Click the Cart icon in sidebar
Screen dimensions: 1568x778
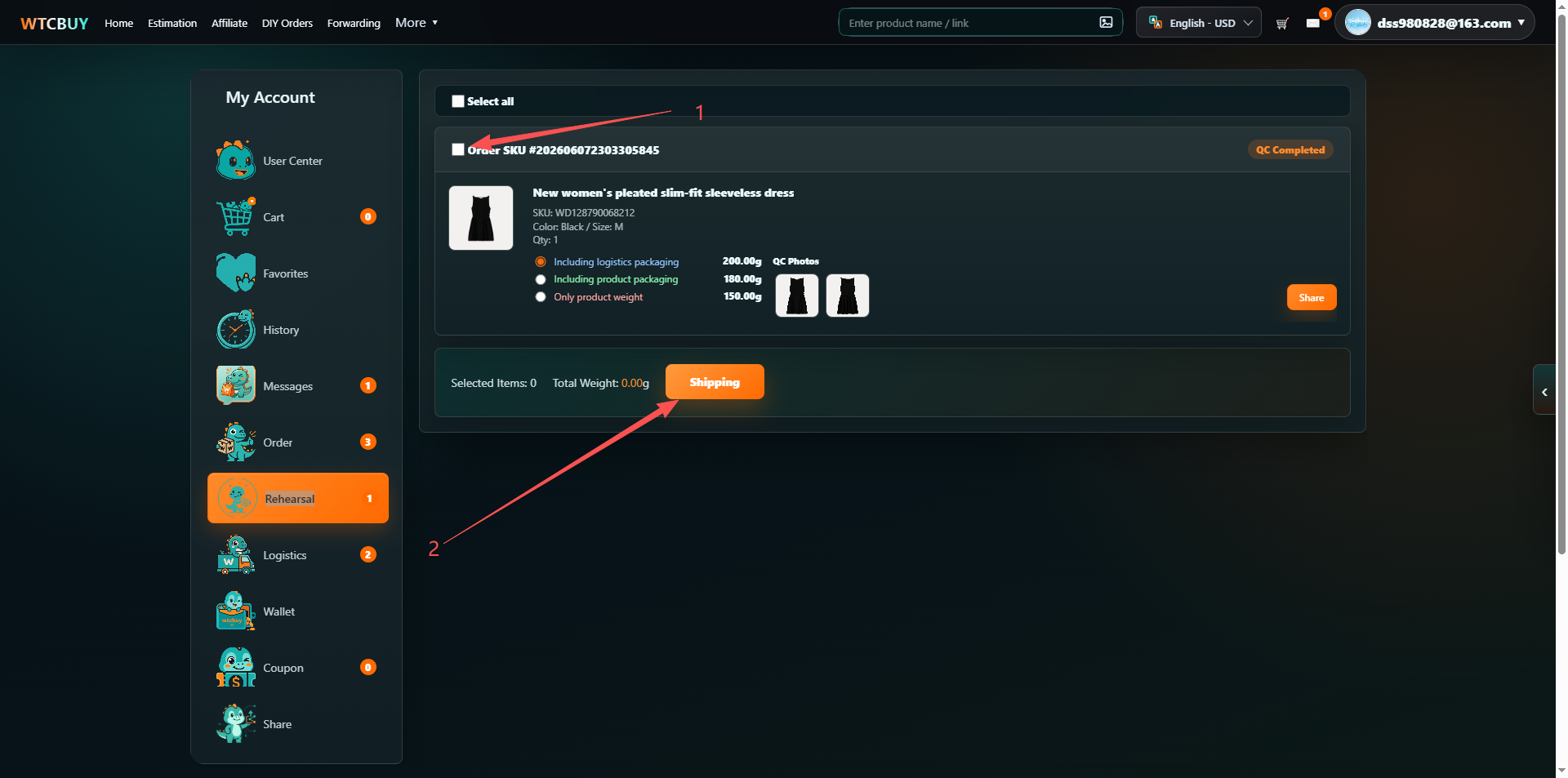tap(235, 216)
